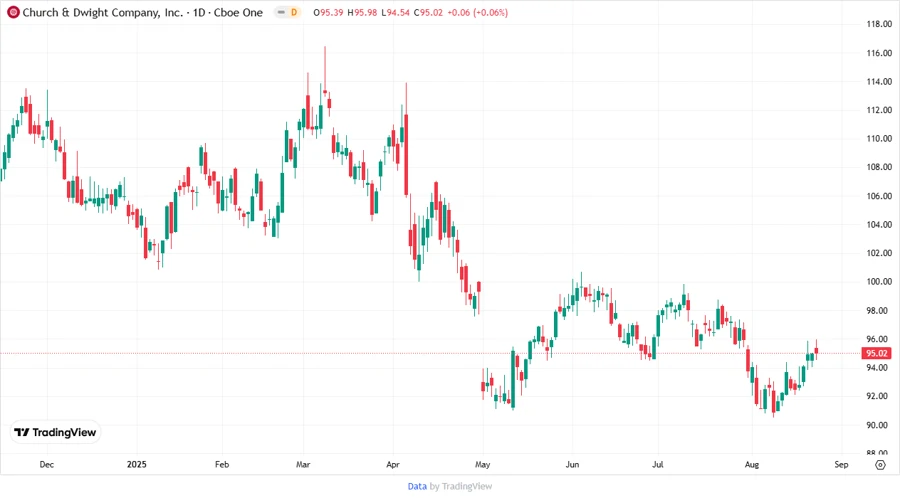Open chart settings gear icon
Image resolution: width=900 pixels, height=498 pixels.
pos(880,465)
